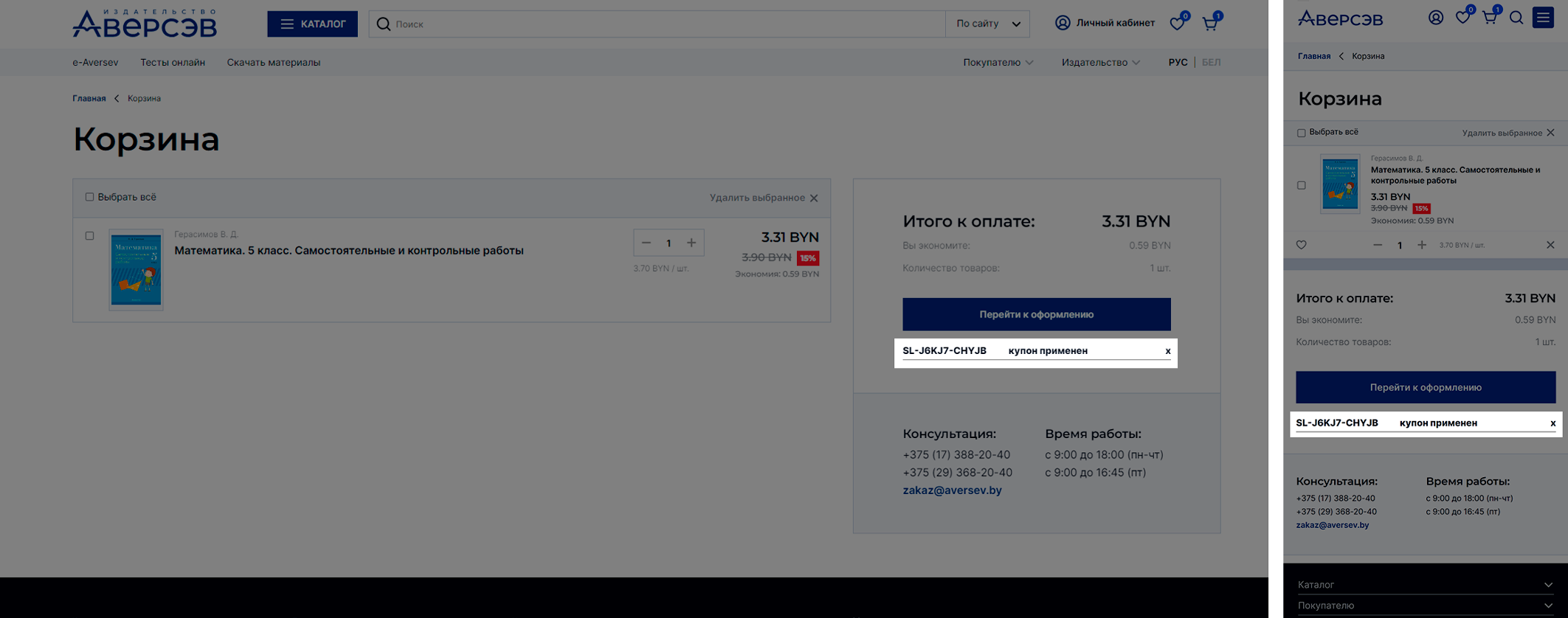Open the "Тесты онлайн" menu item
Image resolution: width=1568 pixels, height=618 pixels.
click(173, 63)
